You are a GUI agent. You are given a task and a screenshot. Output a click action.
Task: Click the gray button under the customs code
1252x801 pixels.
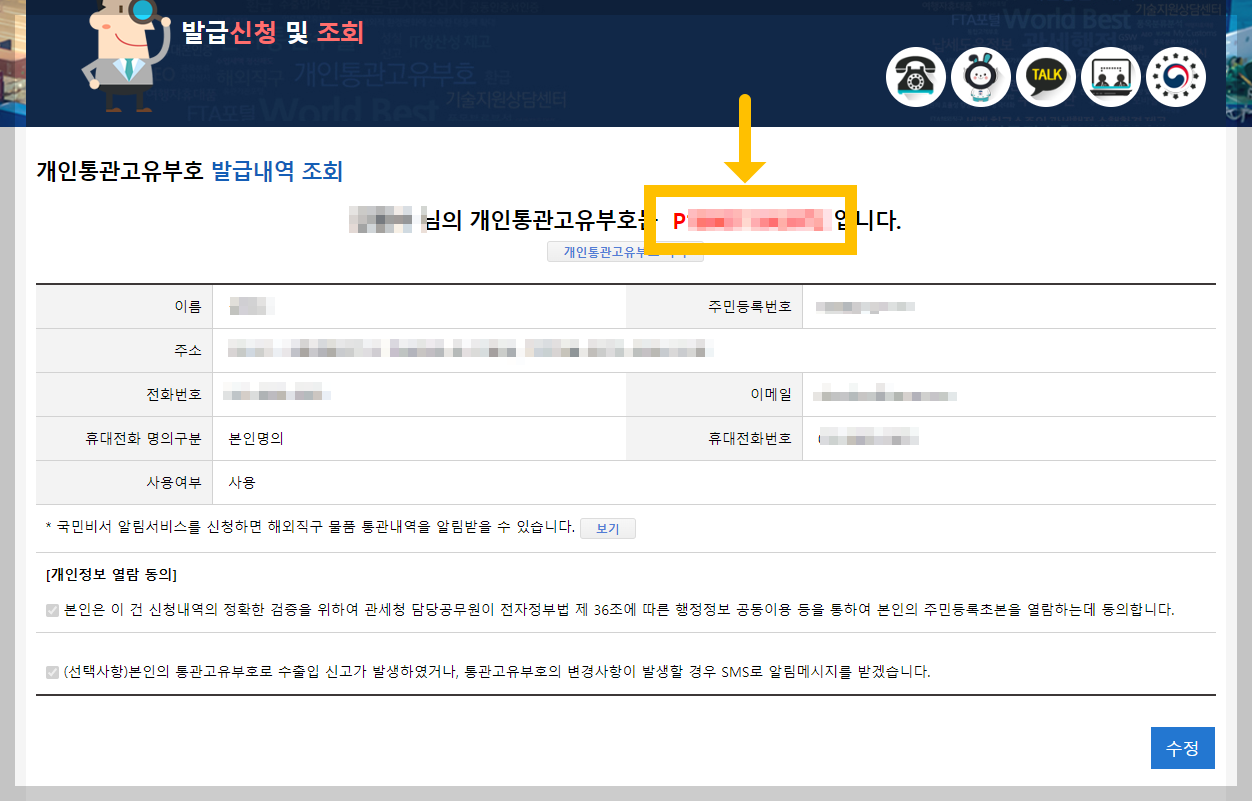pyautogui.click(x=625, y=252)
